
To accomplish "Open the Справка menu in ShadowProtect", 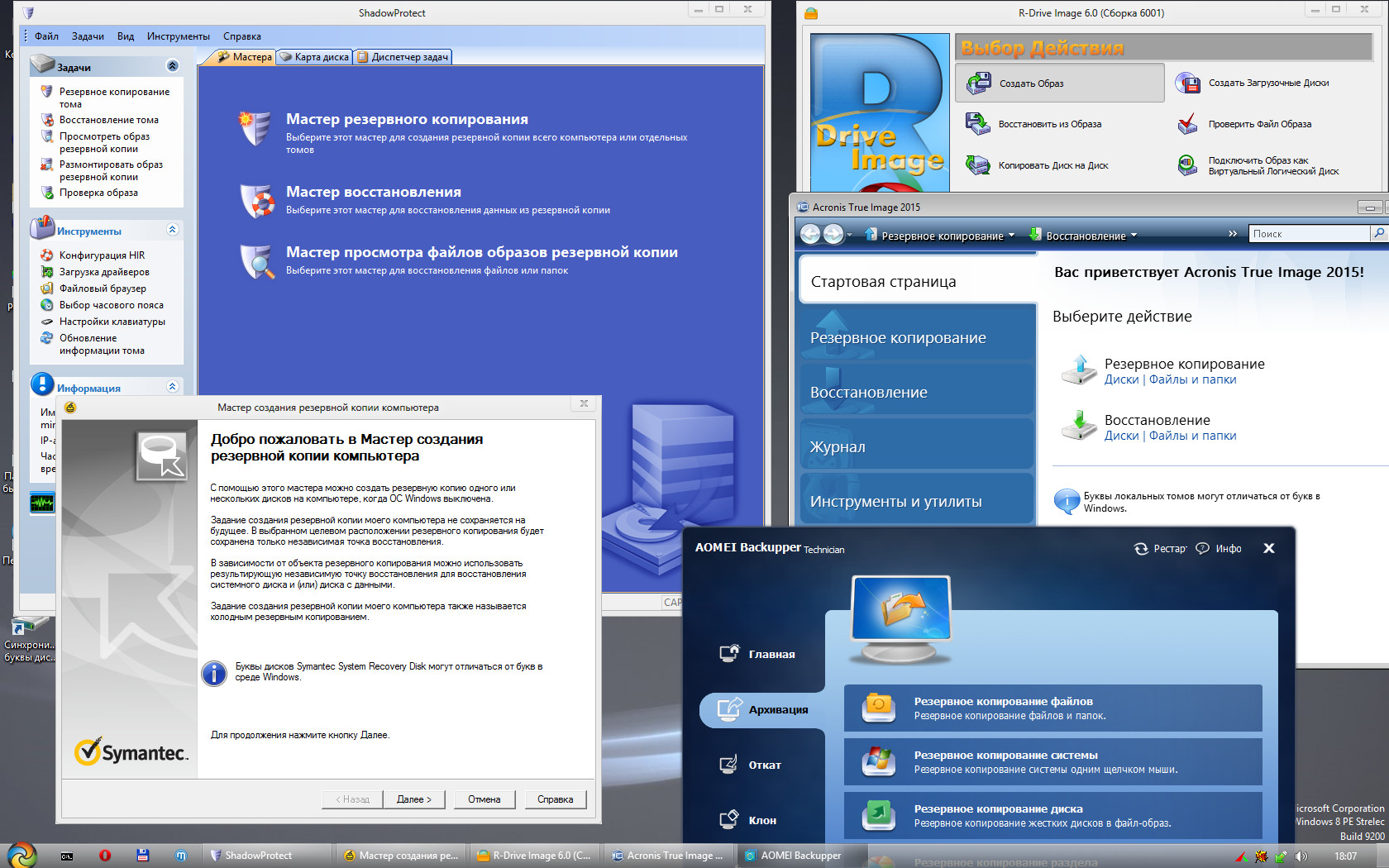I will point(242,36).
